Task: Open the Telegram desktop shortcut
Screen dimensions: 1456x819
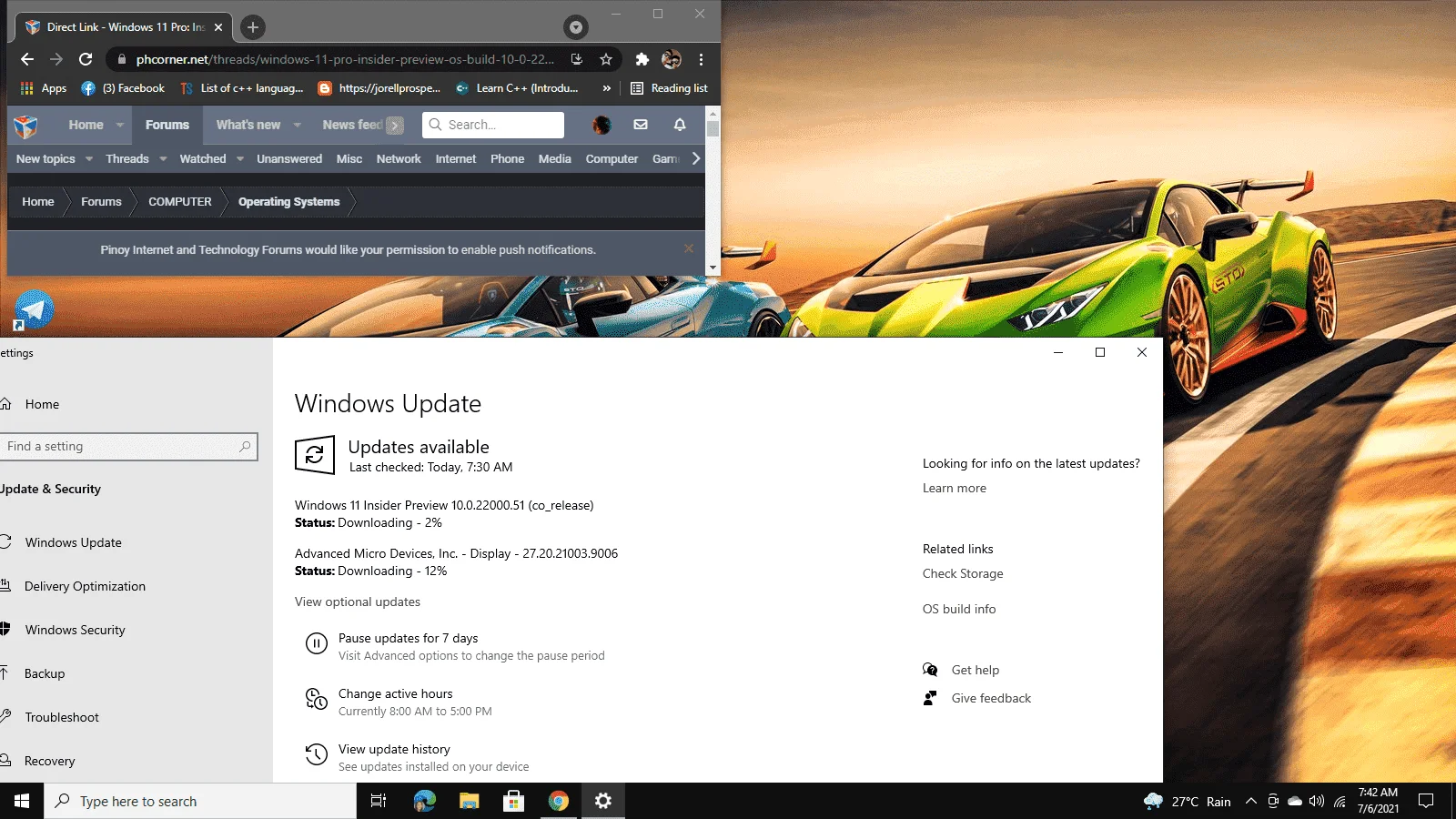Action: [34, 310]
